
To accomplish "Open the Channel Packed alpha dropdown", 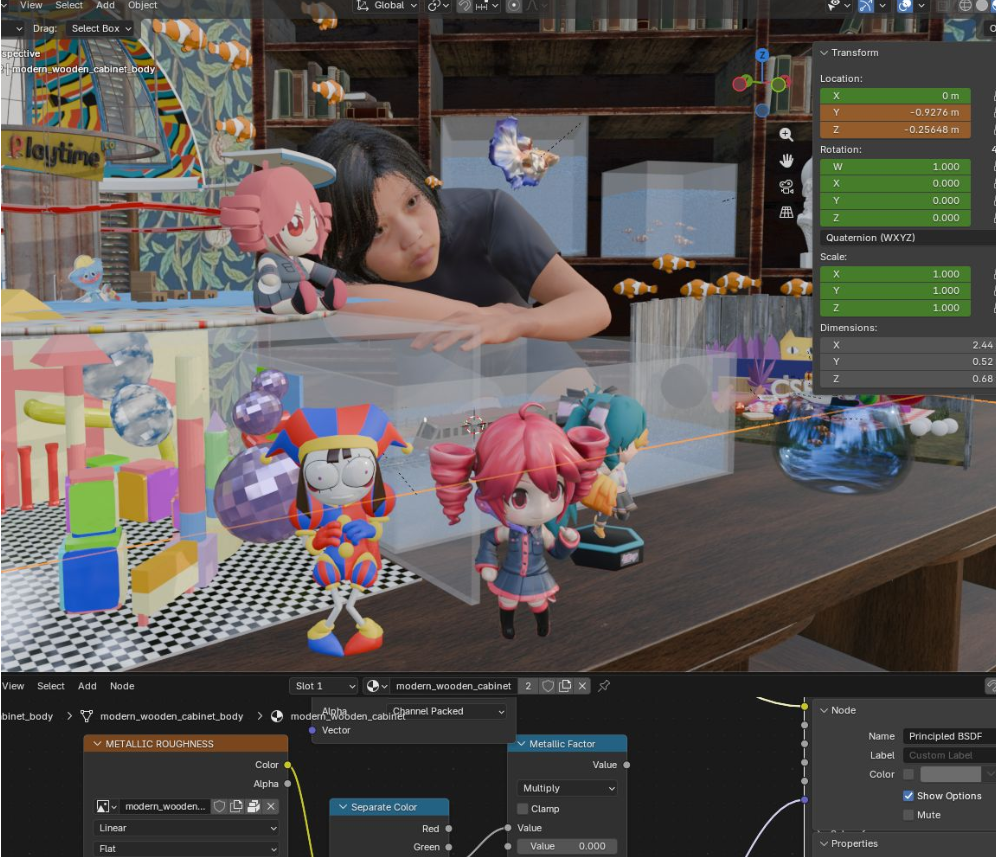I will click(448, 711).
